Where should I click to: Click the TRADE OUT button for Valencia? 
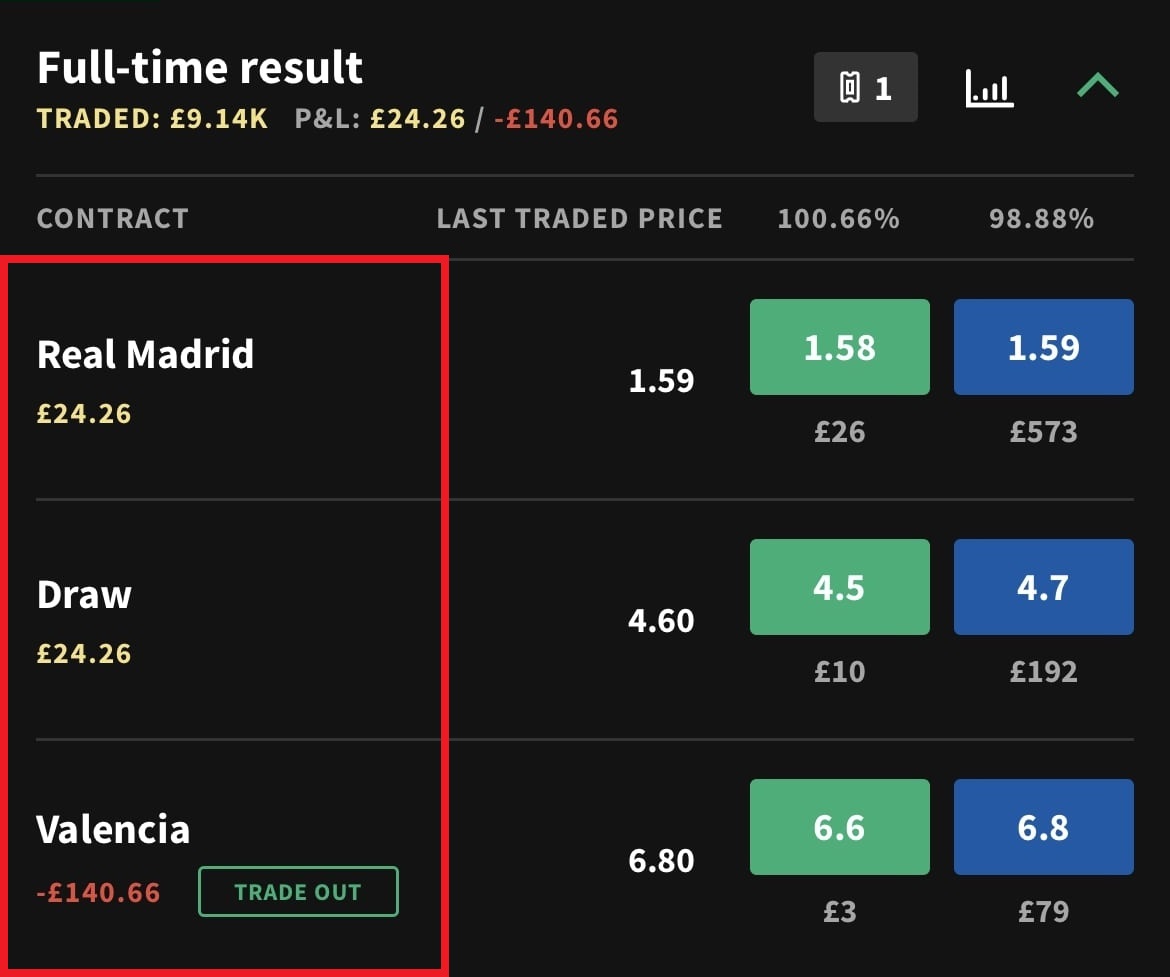298,891
